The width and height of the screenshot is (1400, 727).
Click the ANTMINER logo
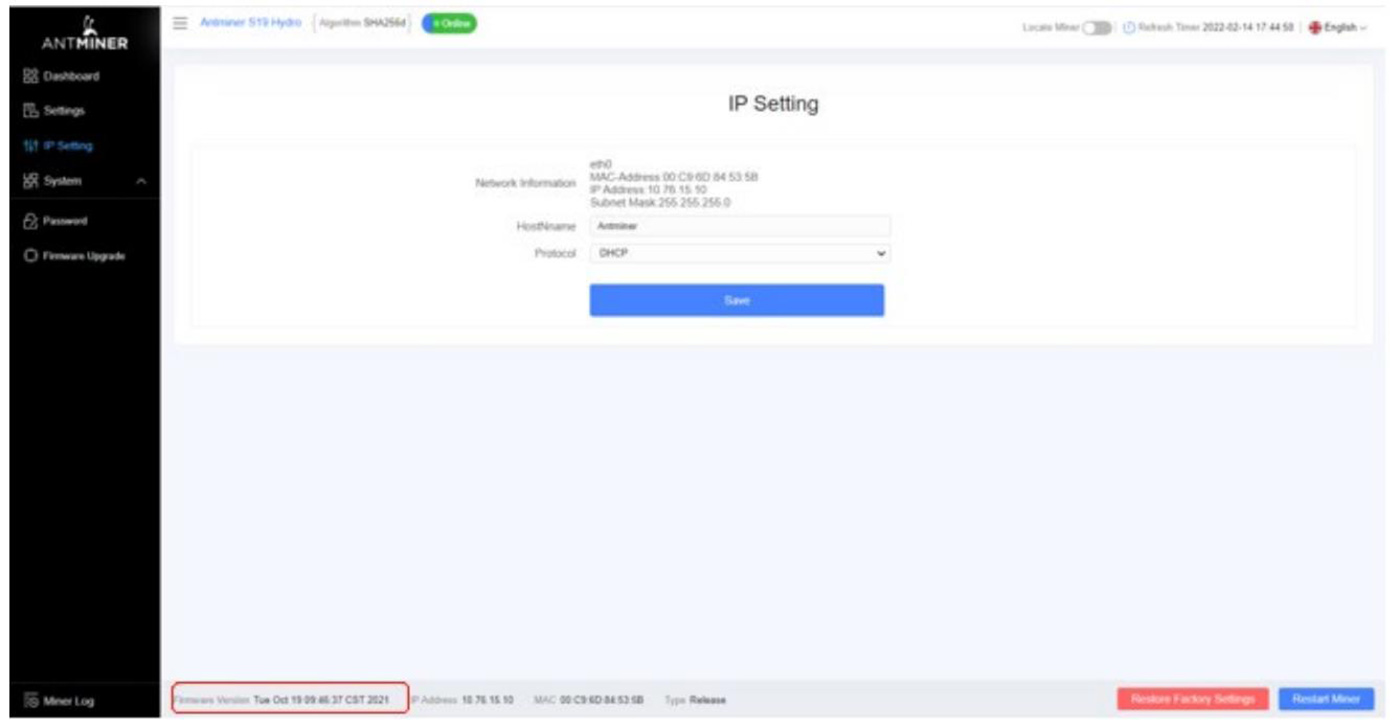(82, 31)
